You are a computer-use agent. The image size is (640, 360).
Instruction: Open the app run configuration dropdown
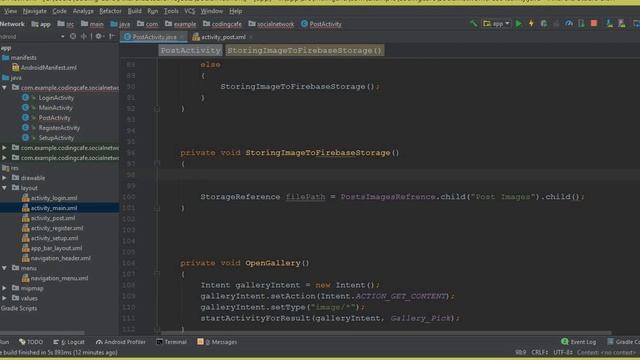[496, 24]
